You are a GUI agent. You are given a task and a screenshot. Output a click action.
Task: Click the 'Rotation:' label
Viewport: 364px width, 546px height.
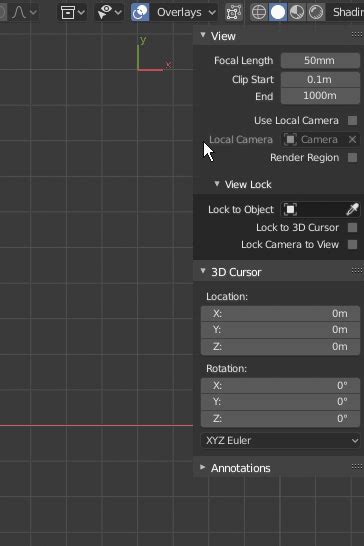point(226,368)
